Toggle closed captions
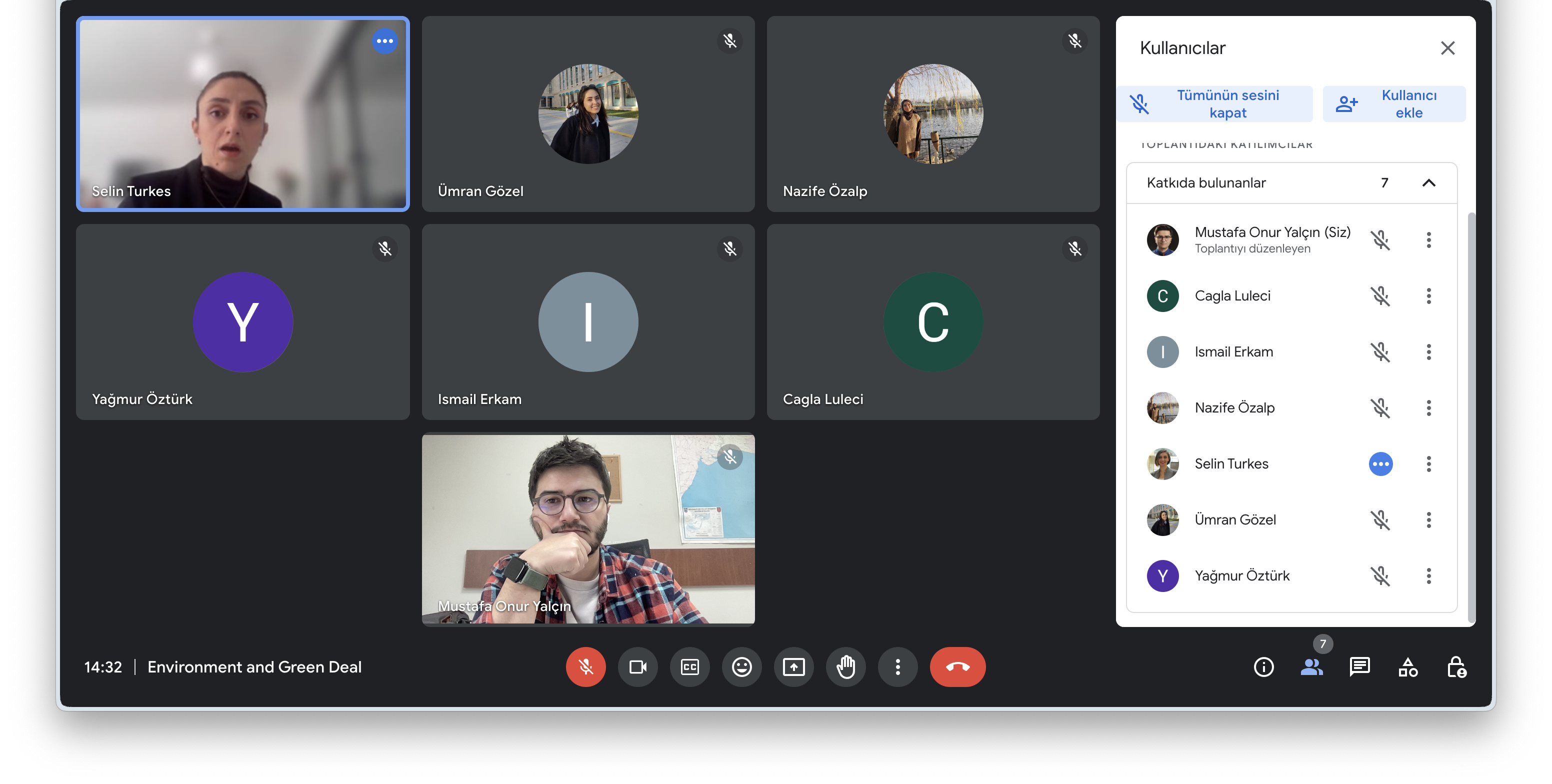Viewport: 1552px width, 784px height. click(x=690, y=667)
